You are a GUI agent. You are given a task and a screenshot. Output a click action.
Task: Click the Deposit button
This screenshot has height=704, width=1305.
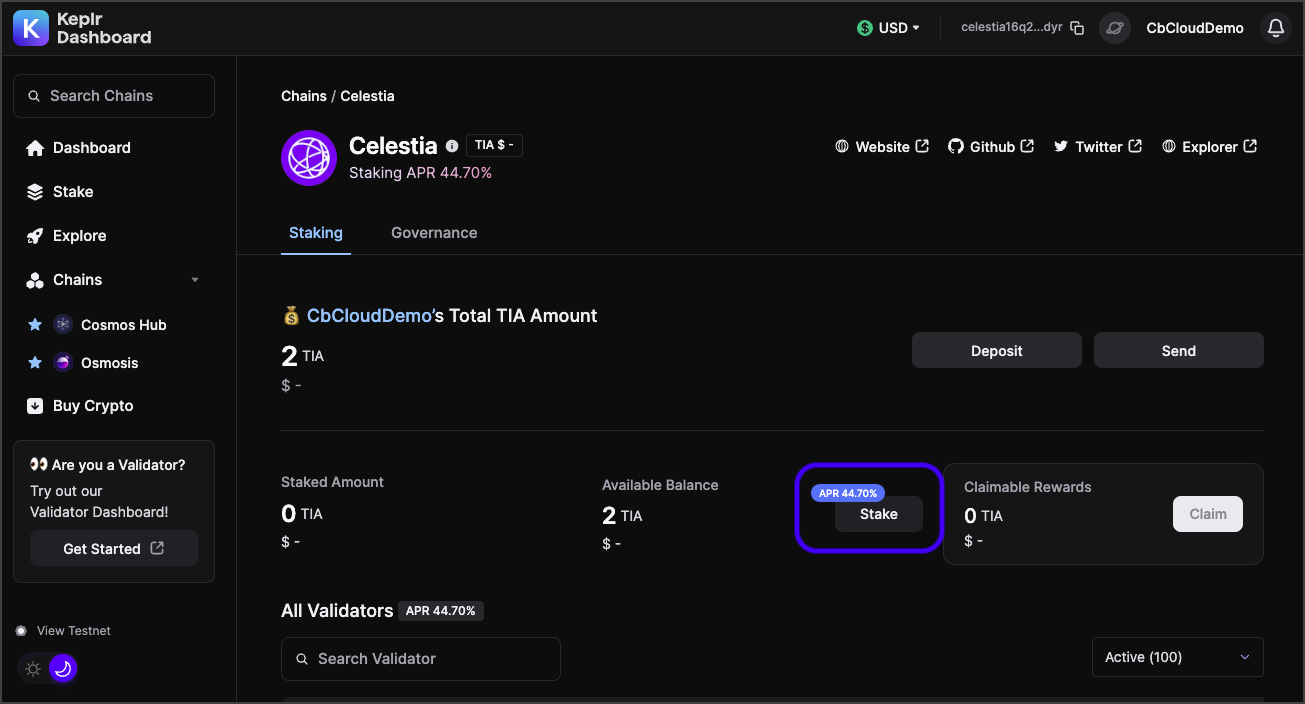(997, 351)
